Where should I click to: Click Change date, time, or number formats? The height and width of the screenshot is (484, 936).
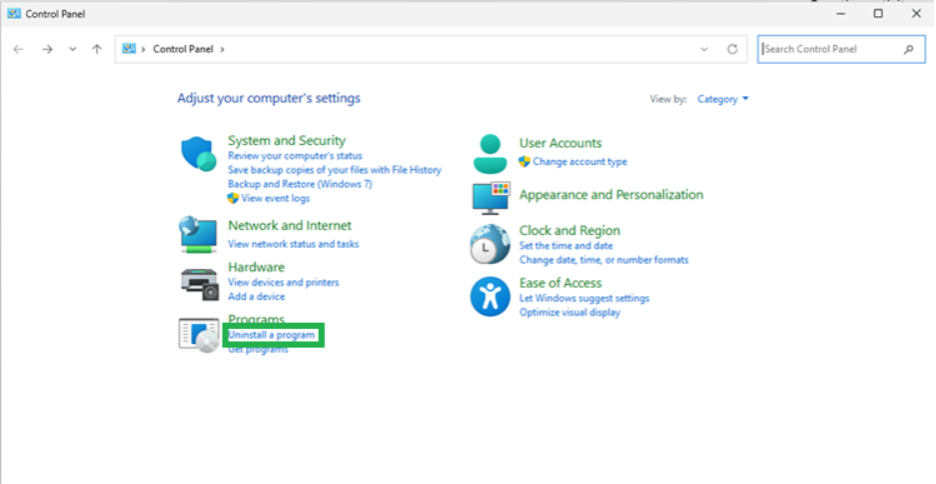tap(604, 260)
